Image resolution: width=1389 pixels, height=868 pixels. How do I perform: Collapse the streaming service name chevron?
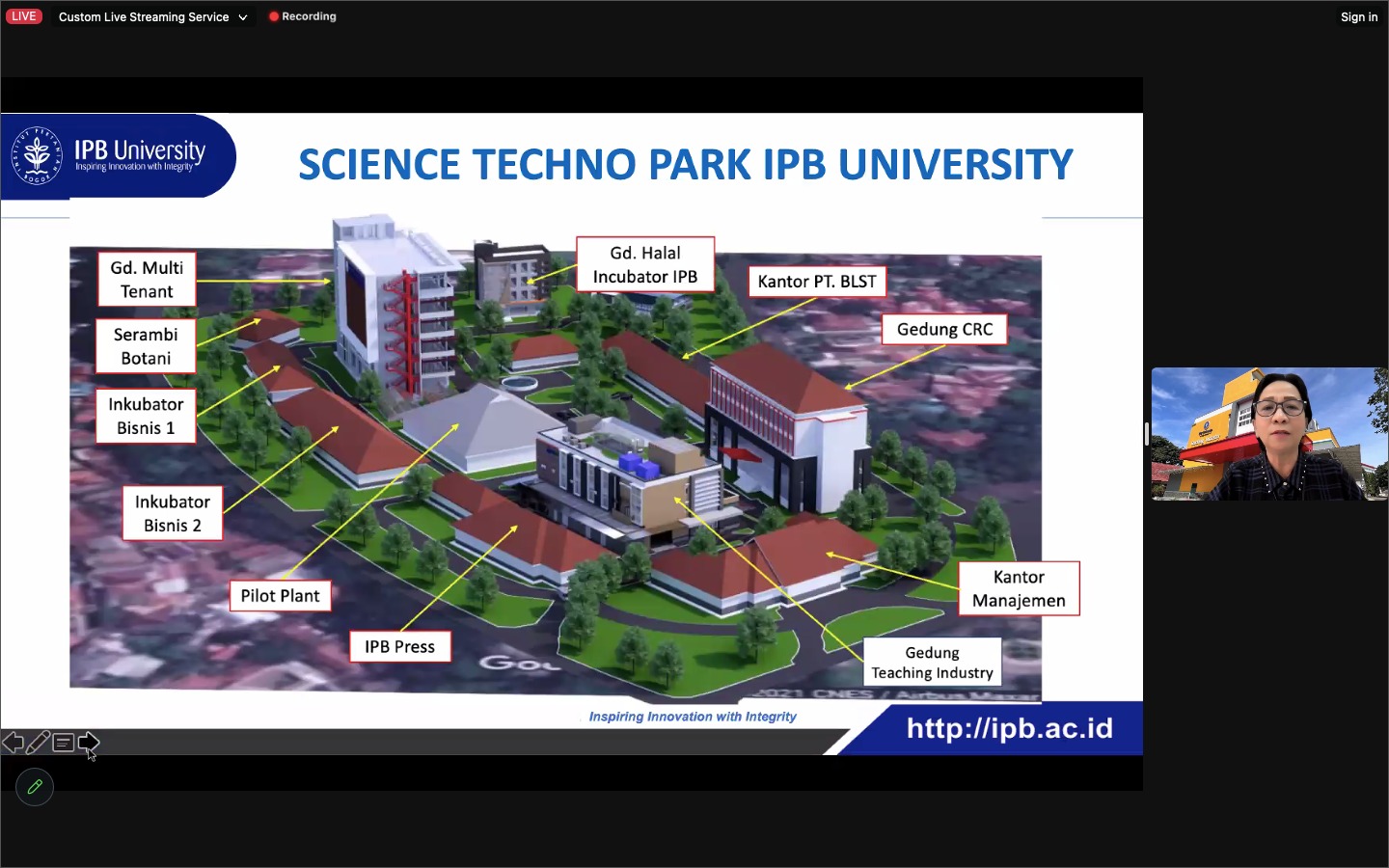point(242,16)
